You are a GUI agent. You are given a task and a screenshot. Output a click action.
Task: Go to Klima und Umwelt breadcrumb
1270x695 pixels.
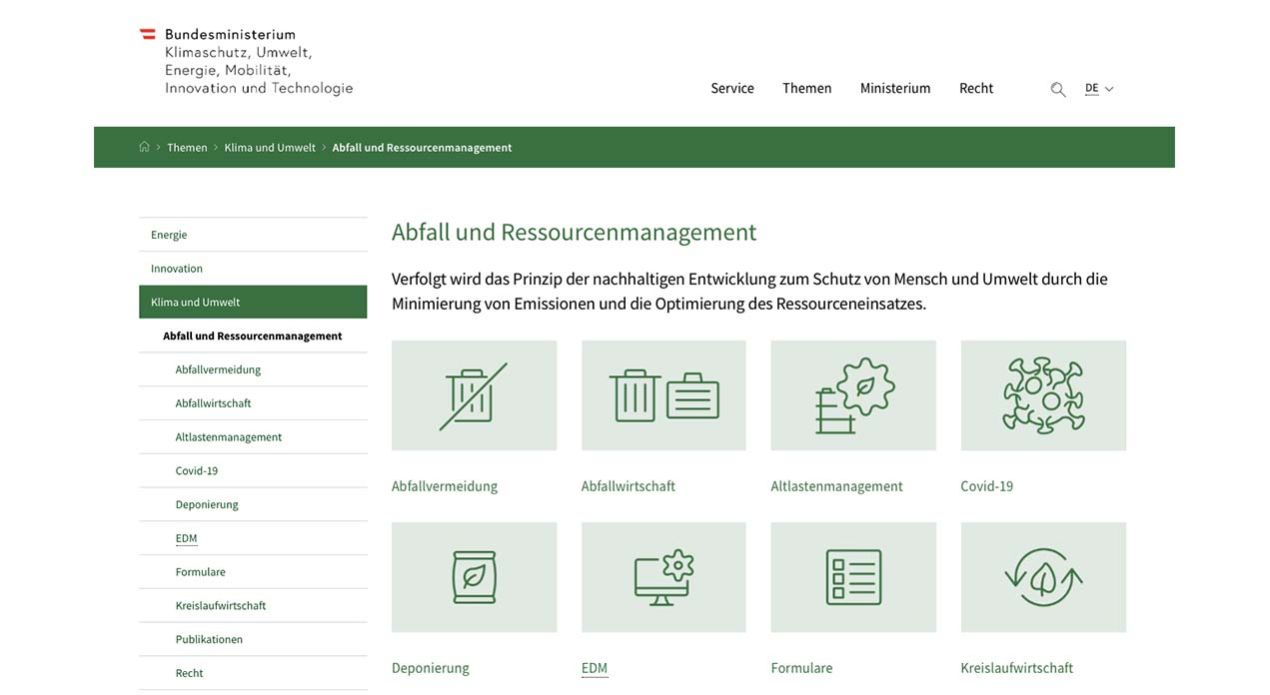pos(270,147)
